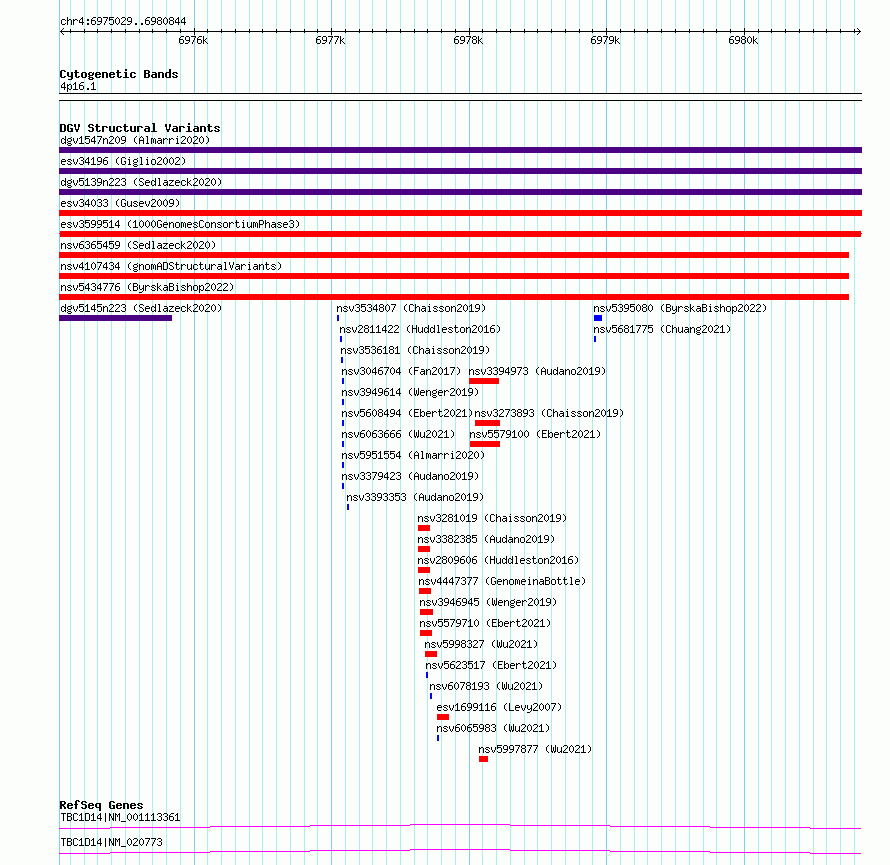Click the 4p16.1 cytogenetic band label
890x865 pixels.
pos(78,86)
